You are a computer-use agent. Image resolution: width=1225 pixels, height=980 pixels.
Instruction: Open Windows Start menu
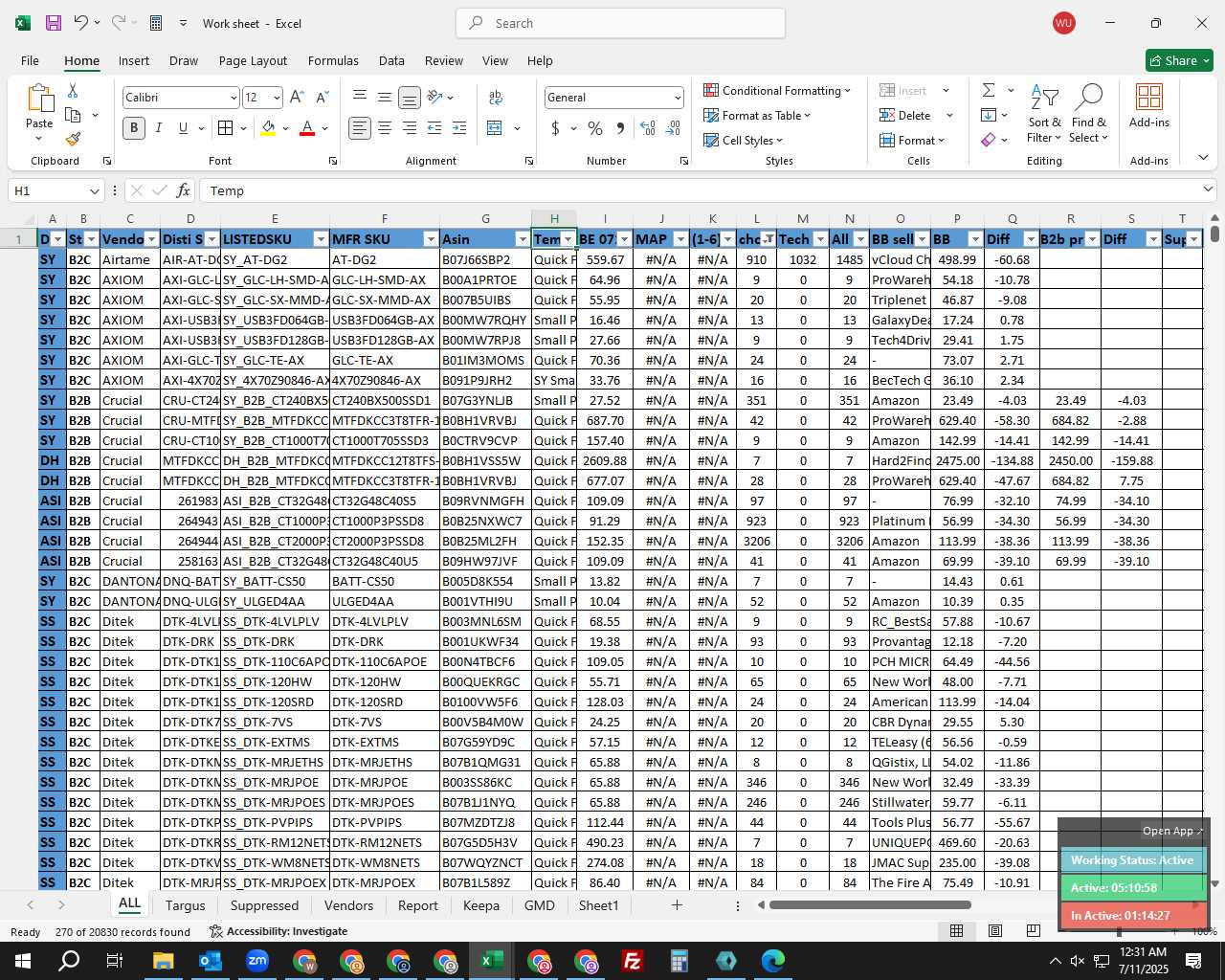pyautogui.click(x=22, y=961)
